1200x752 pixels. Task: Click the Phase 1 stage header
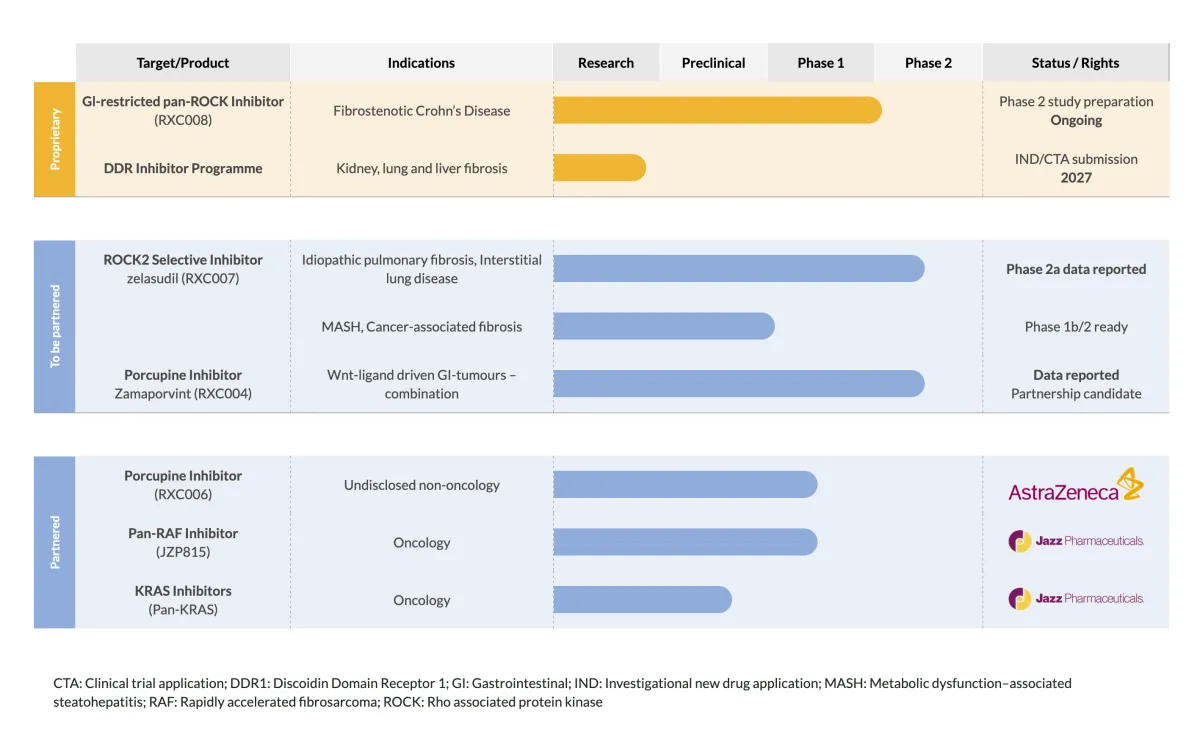coord(821,62)
